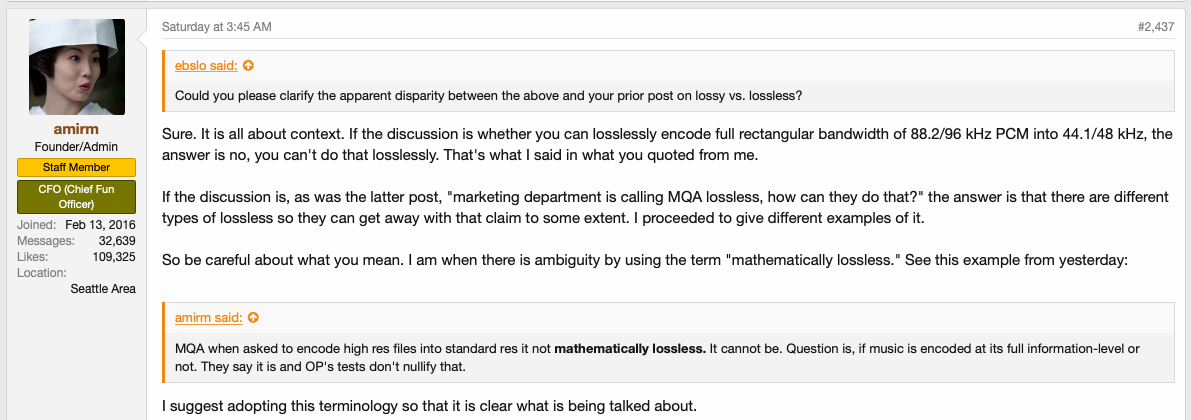Click the paragraph beginning 'Sure. It is all about context'
The width and height of the screenshot is (1191, 420).
[x=667, y=145]
